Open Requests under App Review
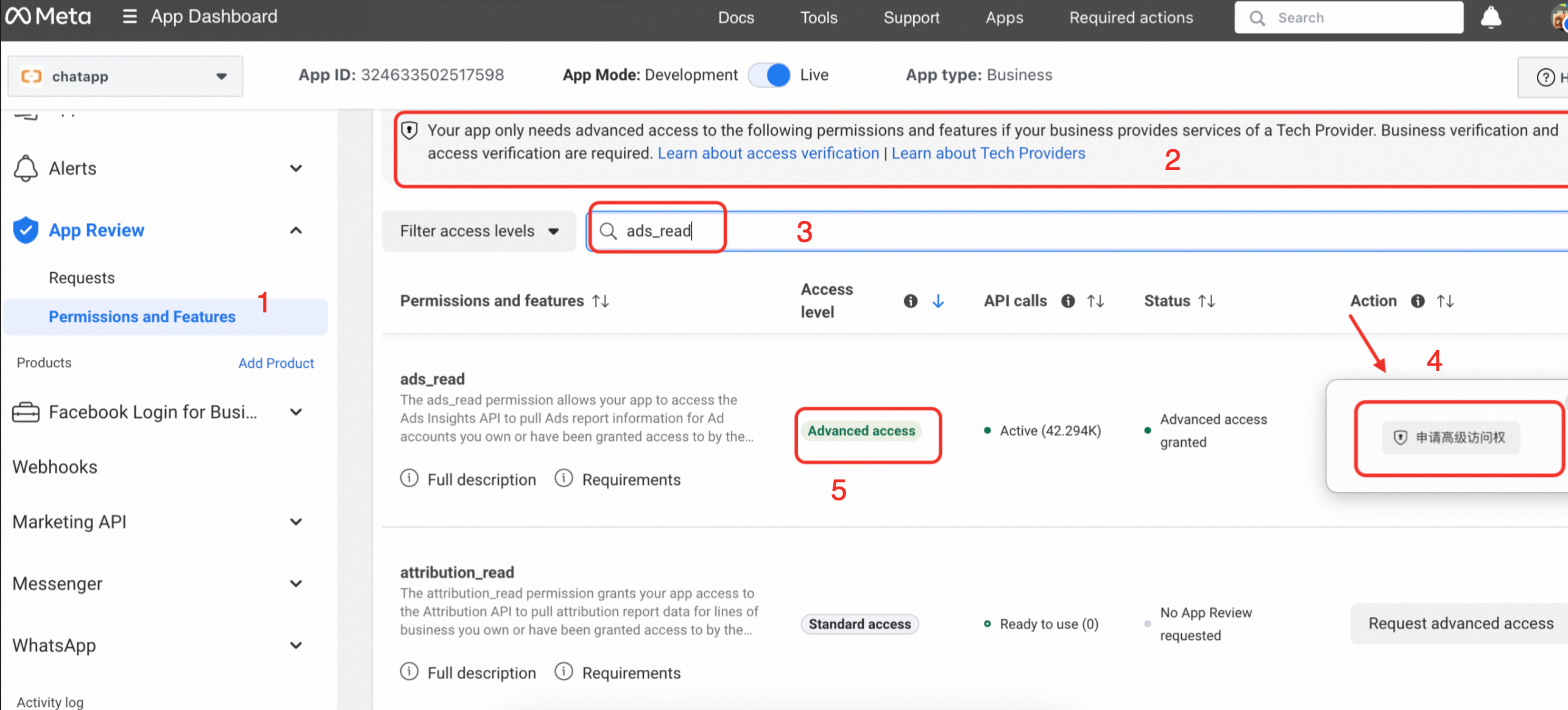 (82, 278)
